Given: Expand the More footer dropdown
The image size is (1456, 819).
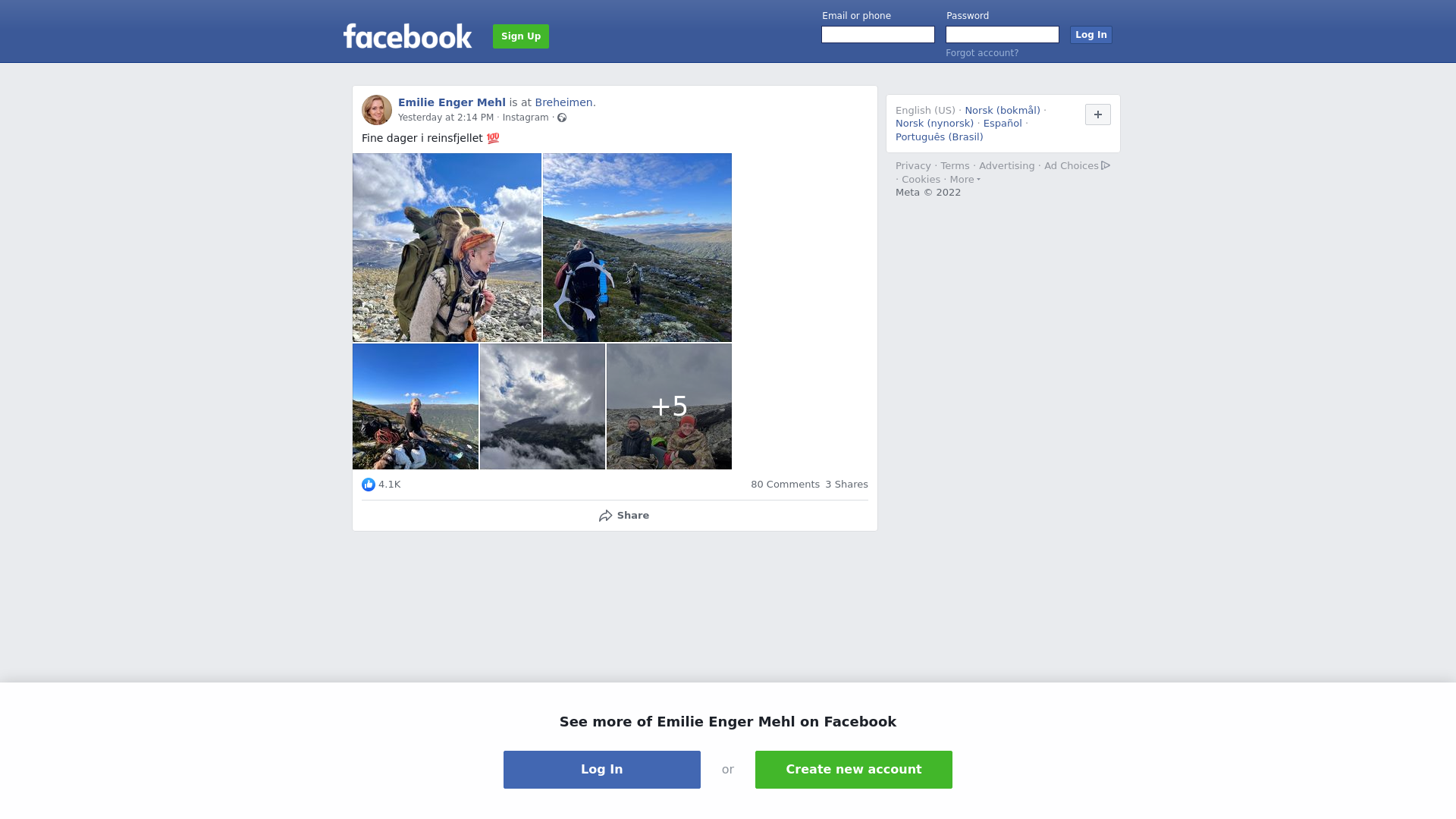Looking at the screenshot, I should pyautogui.click(x=965, y=180).
